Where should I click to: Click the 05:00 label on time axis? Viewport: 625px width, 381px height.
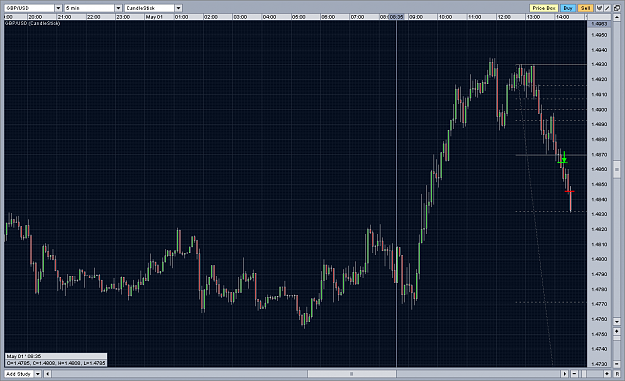click(299, 17)
